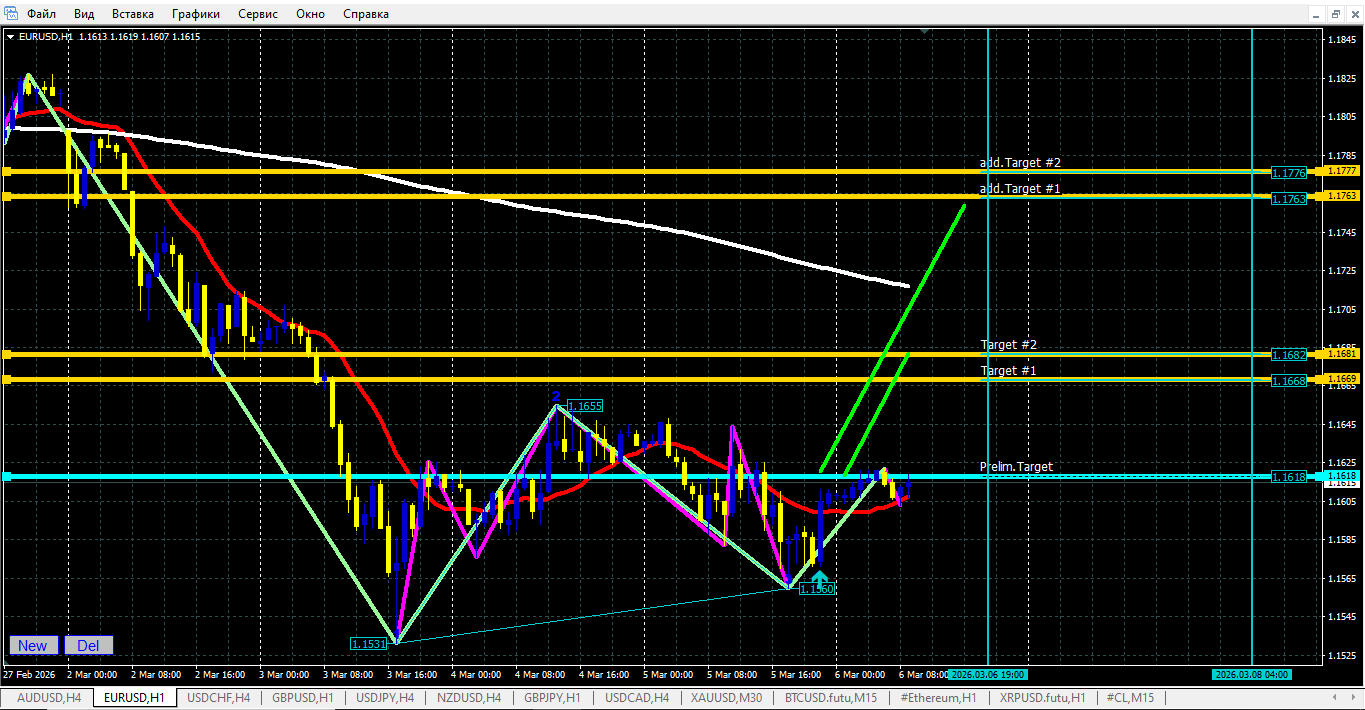Click the 1.1525 price scale value

[1341, 655]
